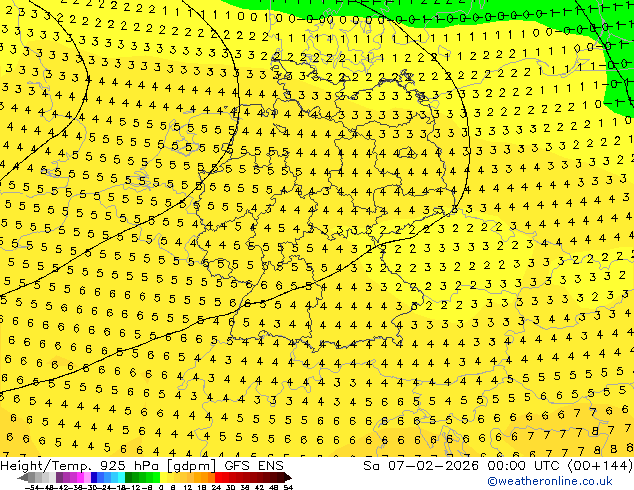Click the dark maroon right arrow end of color scale
Image resolution: width=634 pixels, height=490 pixels.
pos(288,478)
